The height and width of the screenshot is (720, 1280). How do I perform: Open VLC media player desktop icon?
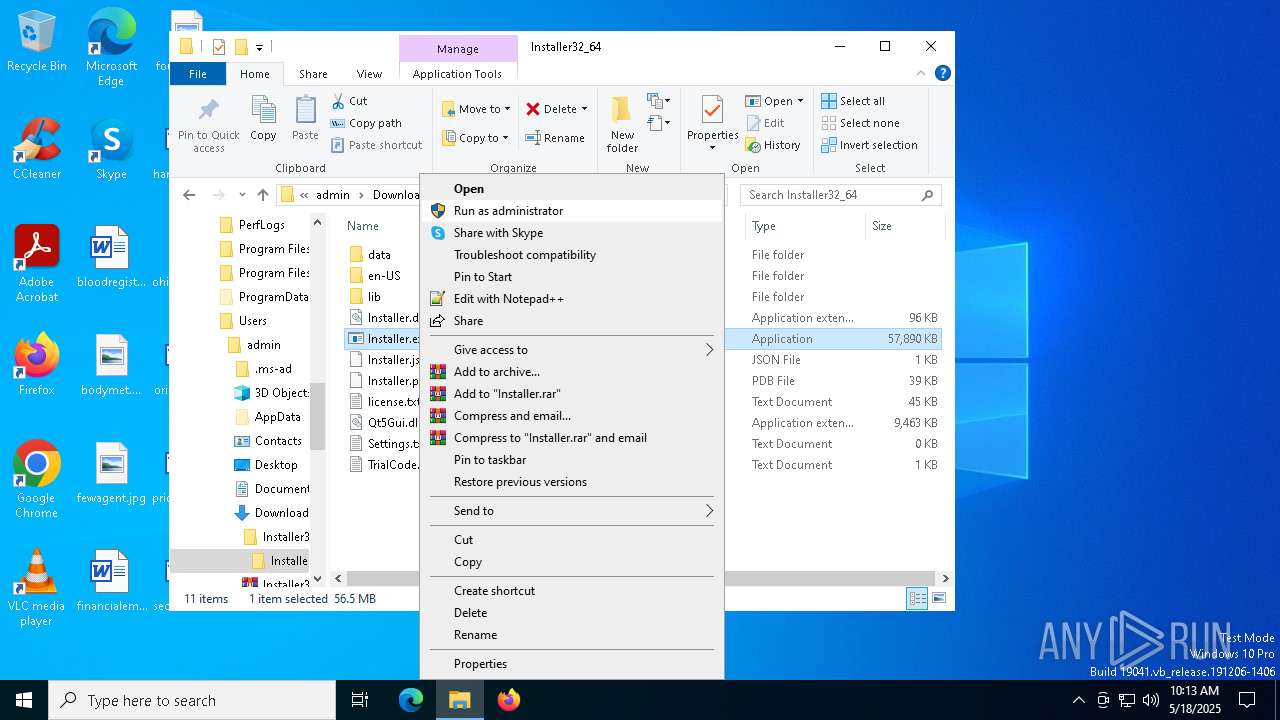pos(37,588)
